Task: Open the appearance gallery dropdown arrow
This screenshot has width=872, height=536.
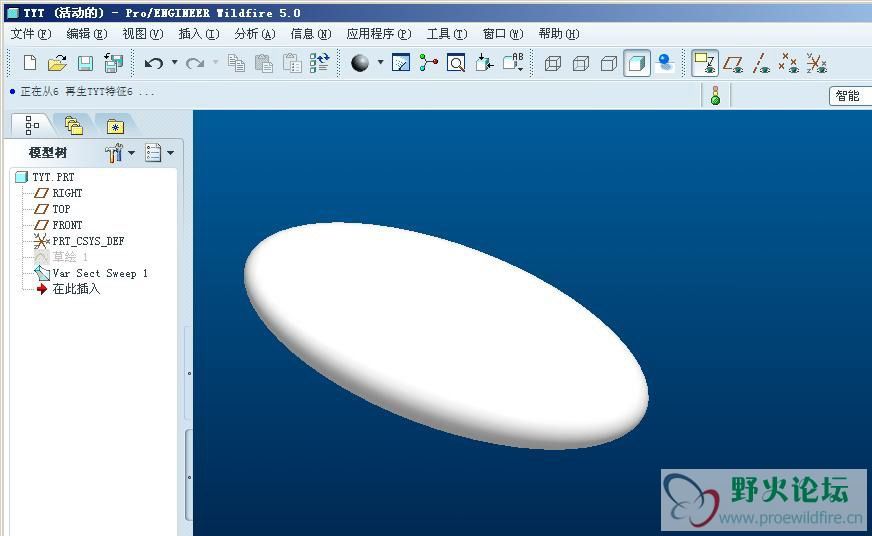Action: click(x=380, y=62)
